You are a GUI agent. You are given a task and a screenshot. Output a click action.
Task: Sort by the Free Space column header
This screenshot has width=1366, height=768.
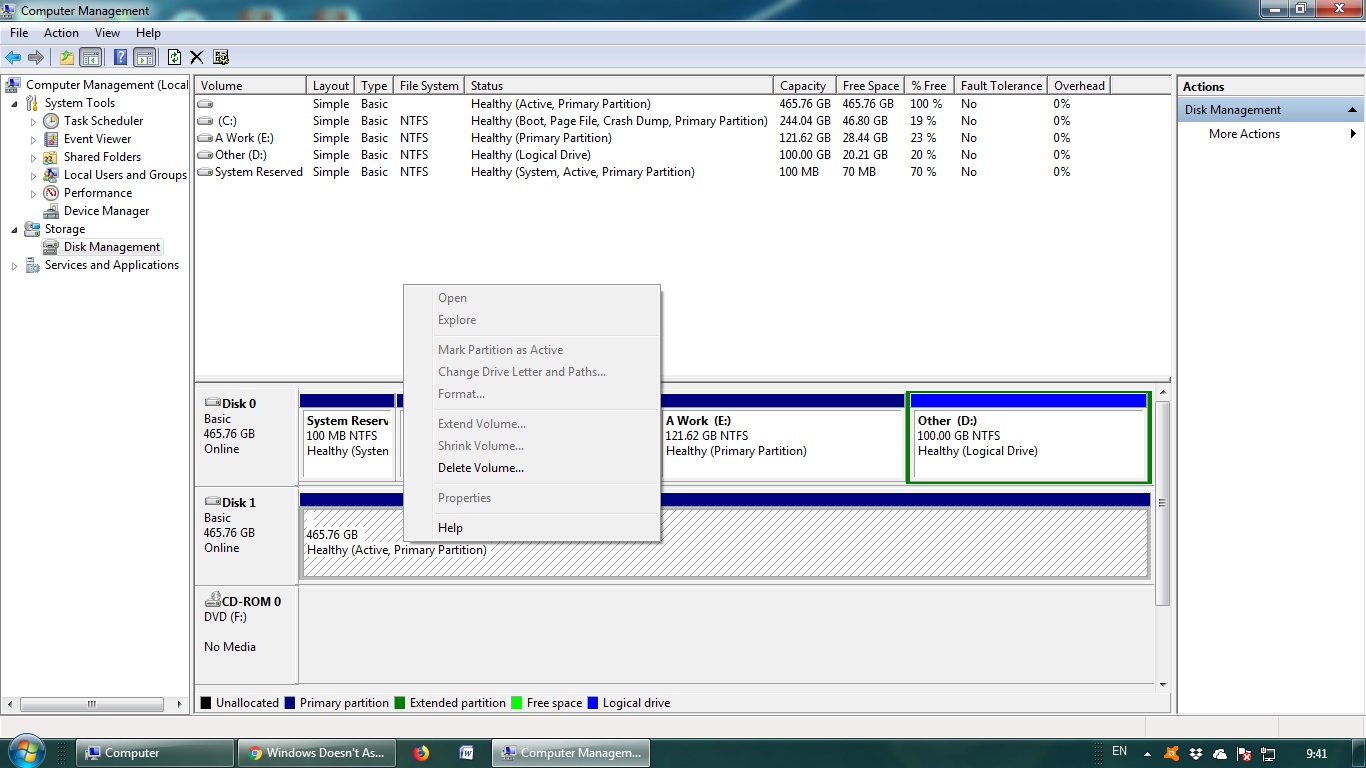click(x=870, y=86)
